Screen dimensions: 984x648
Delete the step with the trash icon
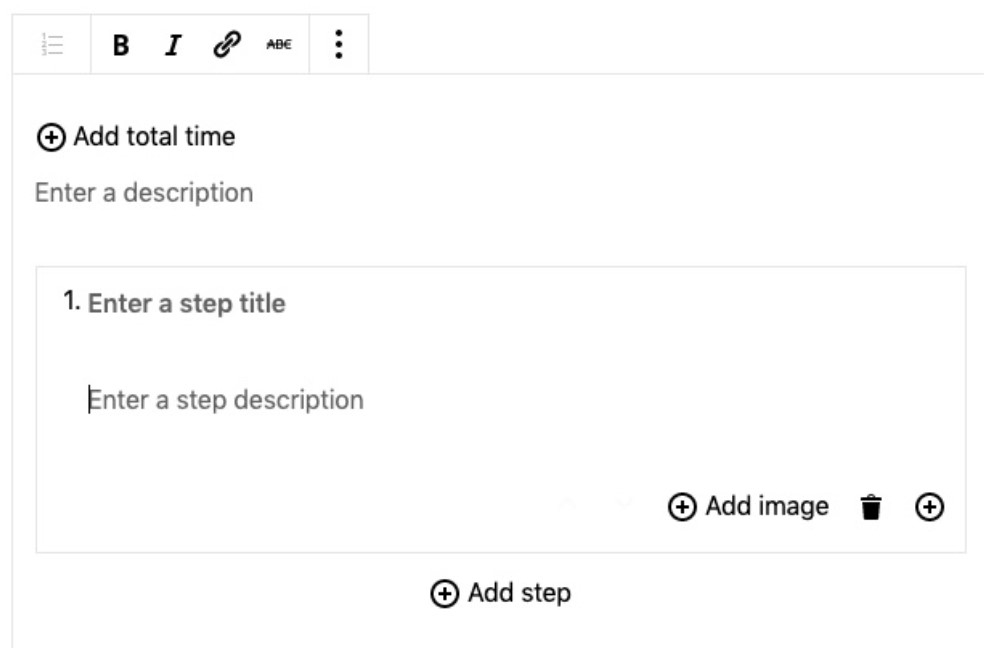tap(872, 508)
